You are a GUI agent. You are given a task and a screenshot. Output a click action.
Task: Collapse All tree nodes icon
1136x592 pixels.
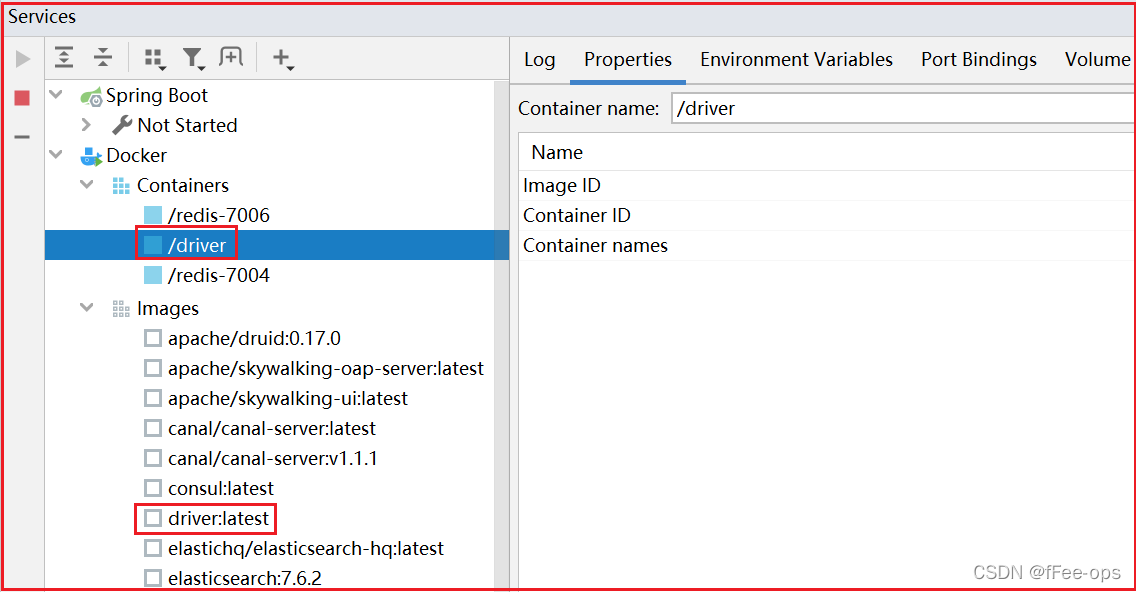point(103,57)
